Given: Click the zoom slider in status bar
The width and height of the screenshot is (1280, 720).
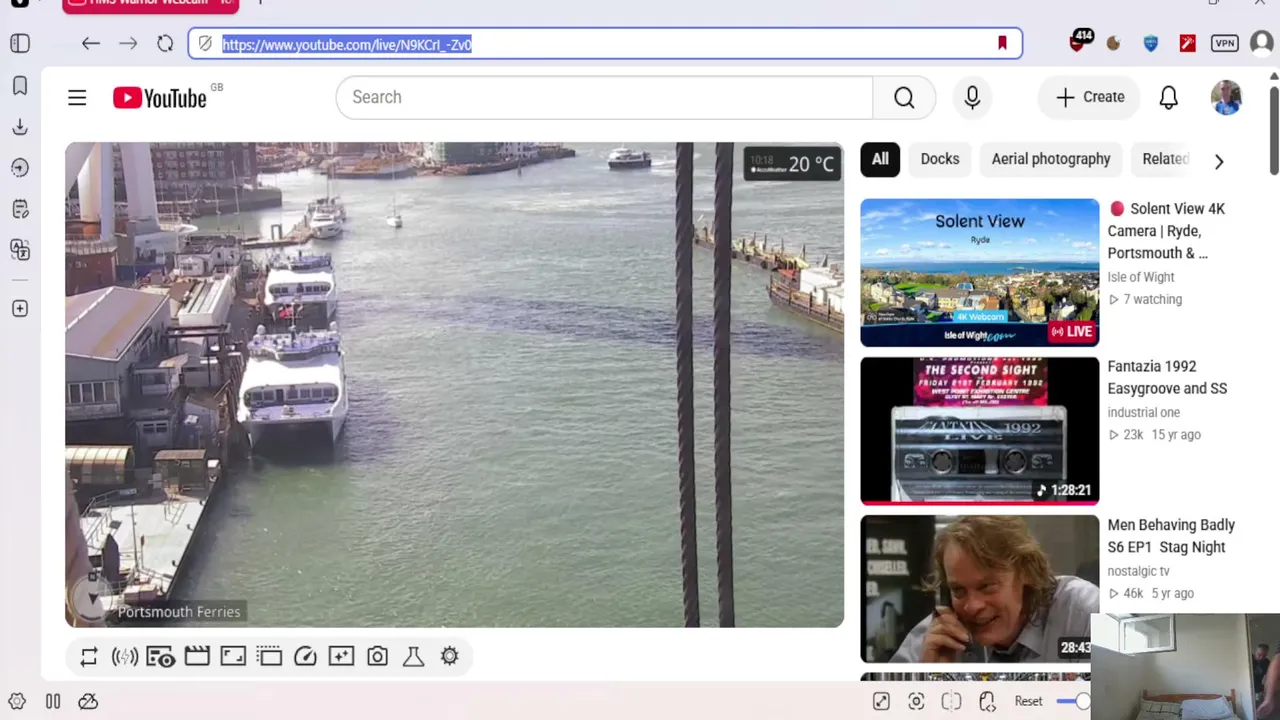Looking at the screenshot, I should pos(1073,701).
